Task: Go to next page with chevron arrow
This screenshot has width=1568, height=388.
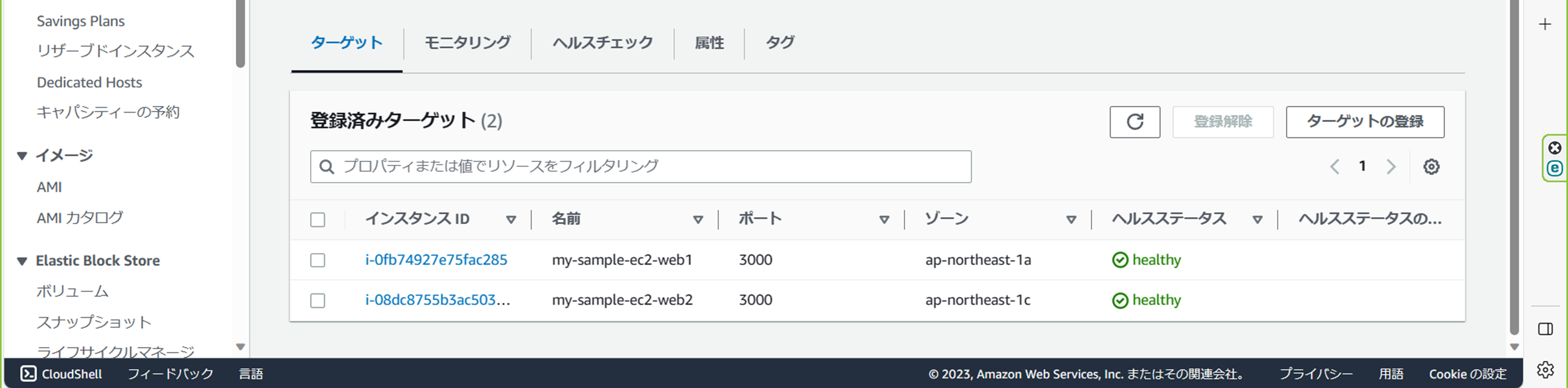Action: click(1391, 166)
